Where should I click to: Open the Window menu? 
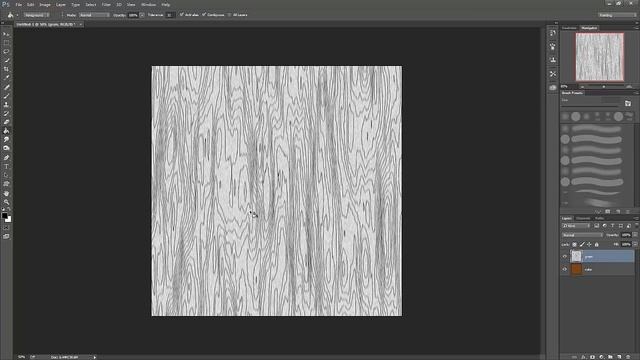(148, 4)
